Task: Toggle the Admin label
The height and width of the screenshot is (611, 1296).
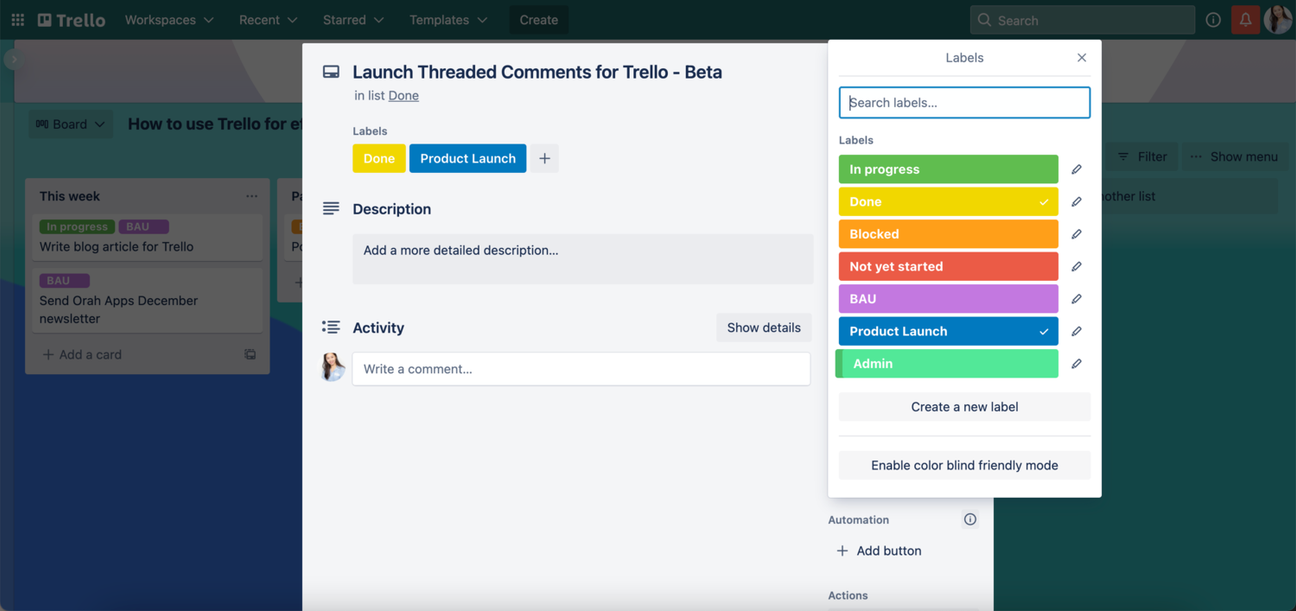Action: [948, 364]
